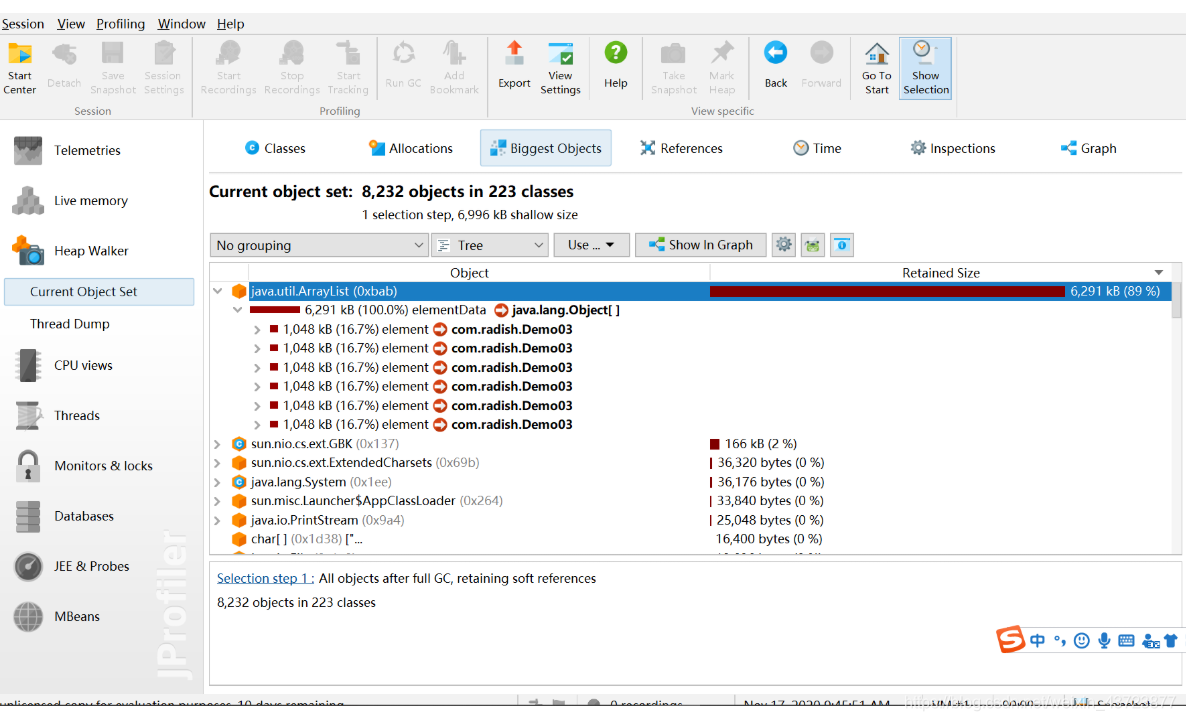Switch to the Classes view tab
1186x721 pixels.
pos(275,148)
